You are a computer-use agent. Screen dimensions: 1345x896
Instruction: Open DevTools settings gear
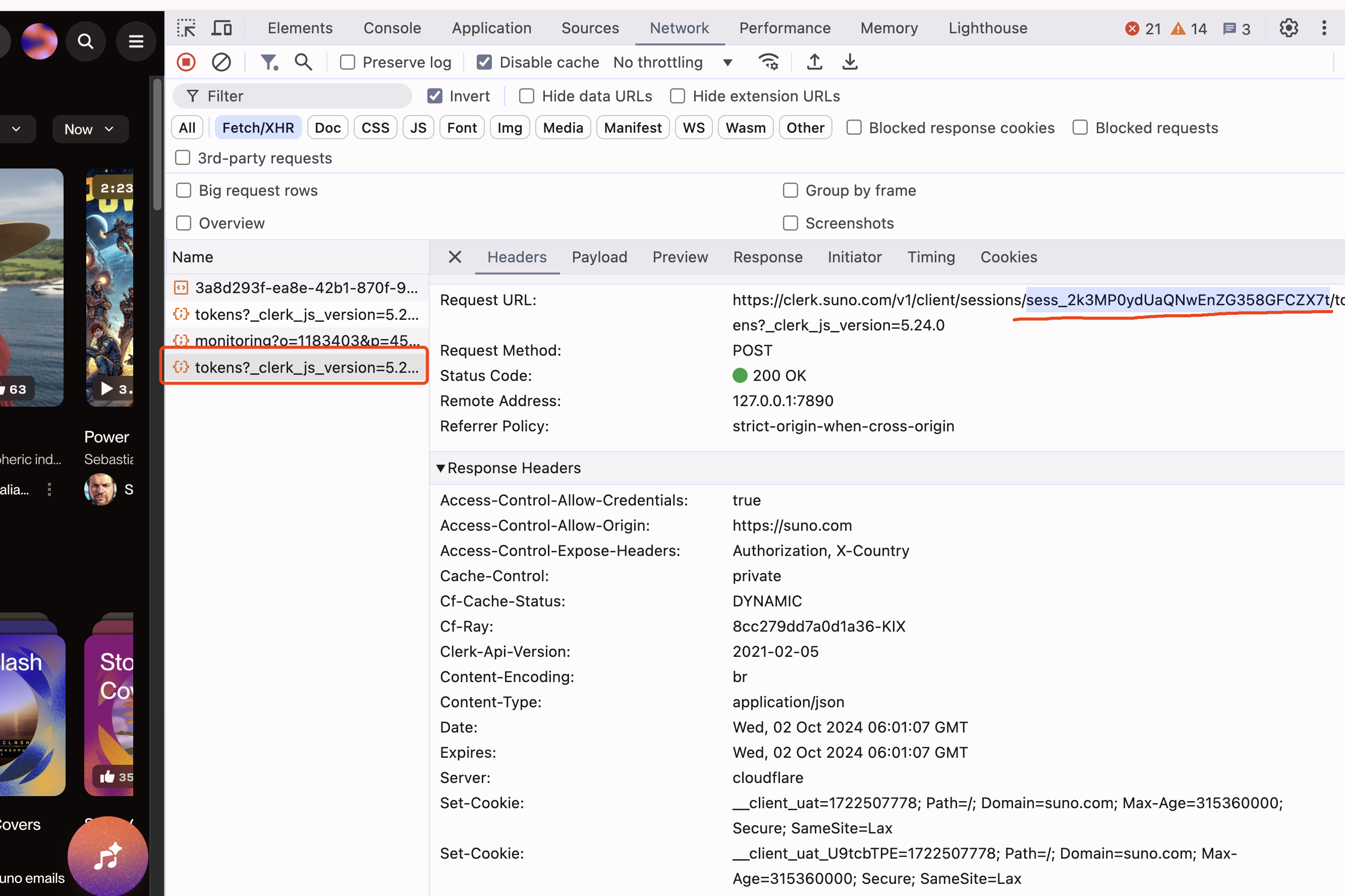1288,28
